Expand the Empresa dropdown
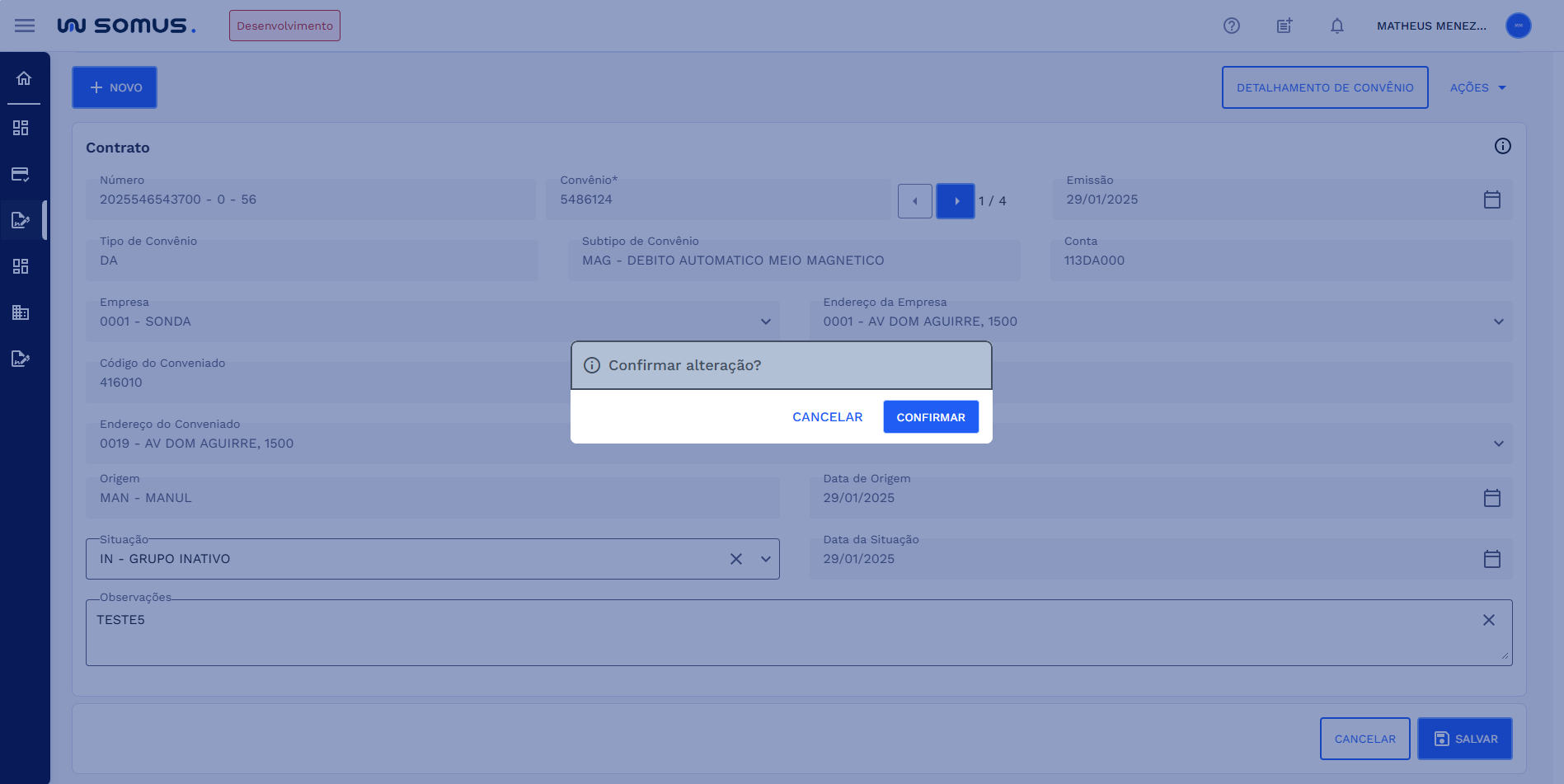This screenshot has width=1564, height=784. coord(765,322)
